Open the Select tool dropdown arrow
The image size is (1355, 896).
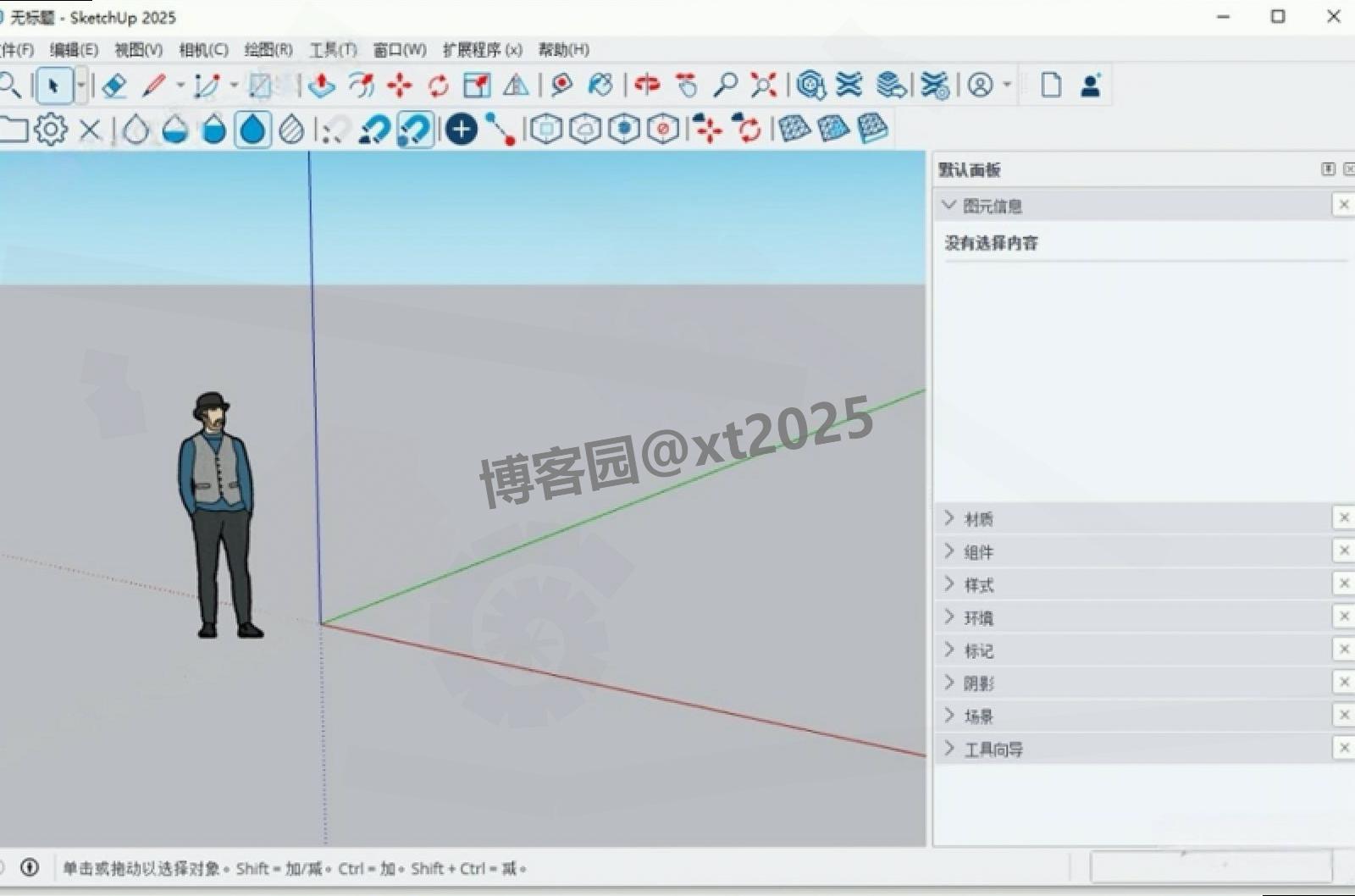pos(80,85)
